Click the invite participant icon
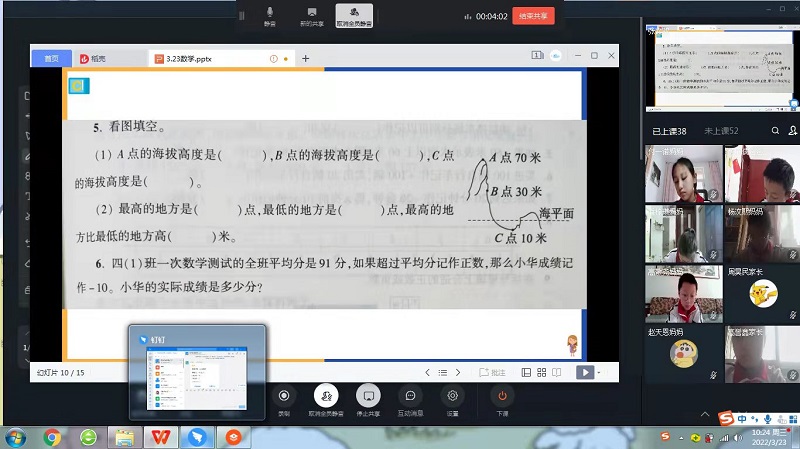The height and width of the screenshot is (449, 800). click(792, 131)
